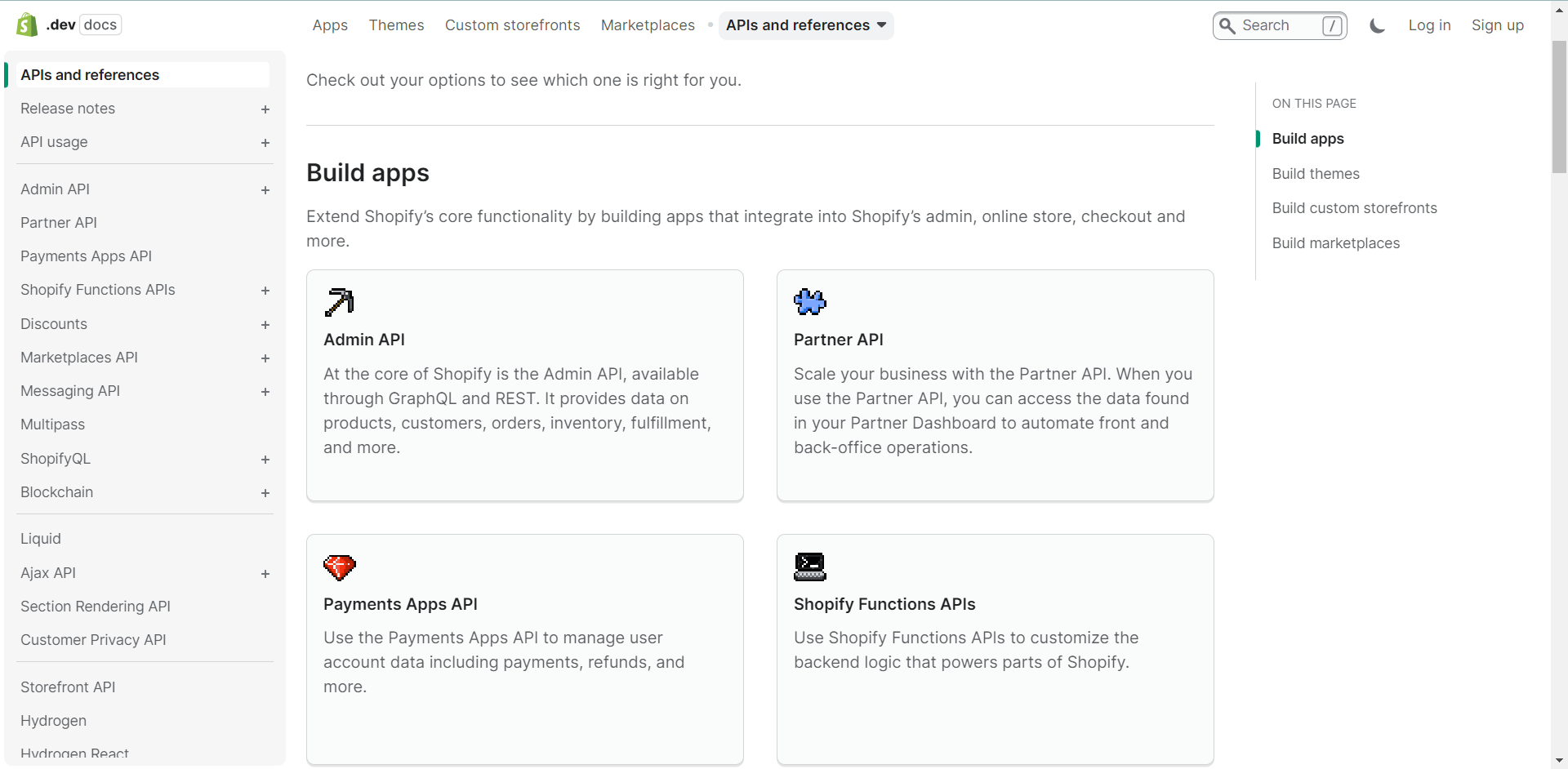Expand the Ajax API sidebar section
This screenshot has height=769, width=1568.
pyautogui.click(x=265, y=574)
